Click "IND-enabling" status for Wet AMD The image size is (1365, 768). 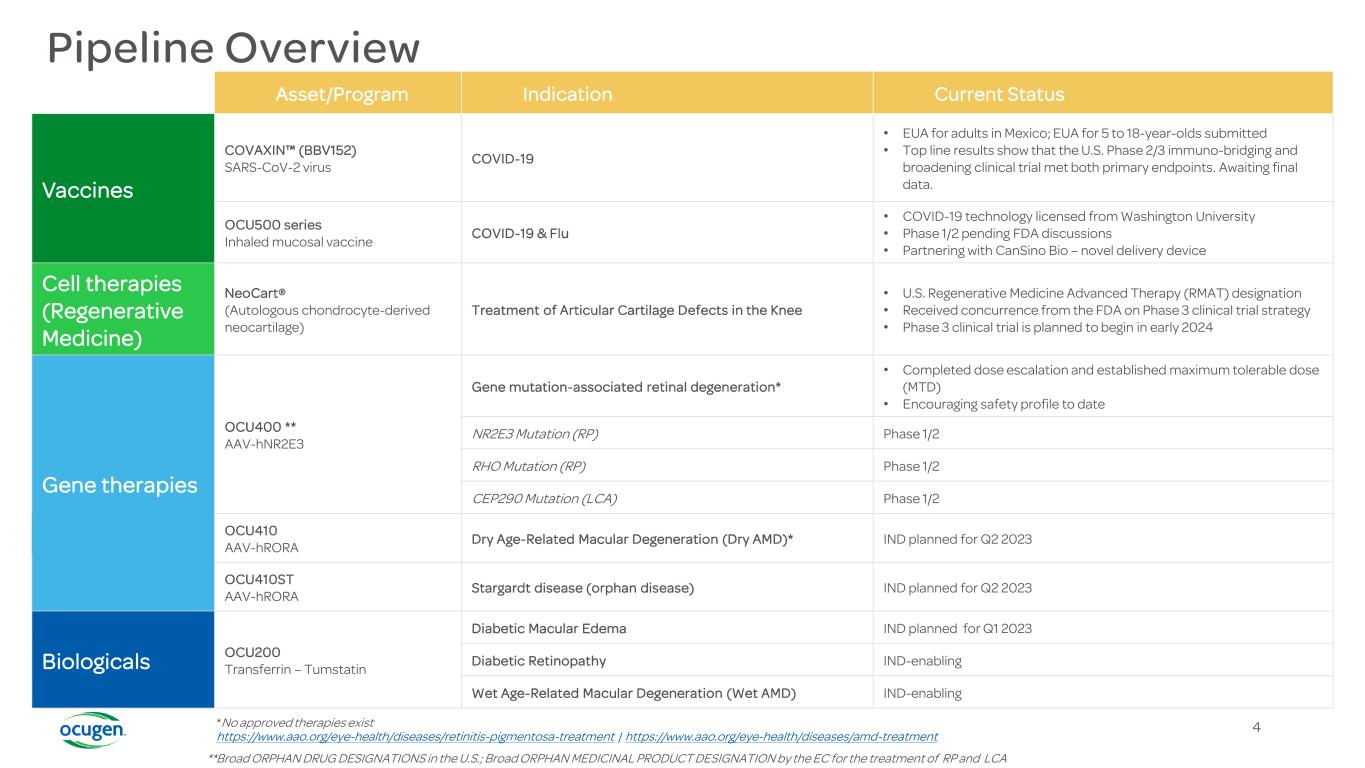[x=923, y=693]
